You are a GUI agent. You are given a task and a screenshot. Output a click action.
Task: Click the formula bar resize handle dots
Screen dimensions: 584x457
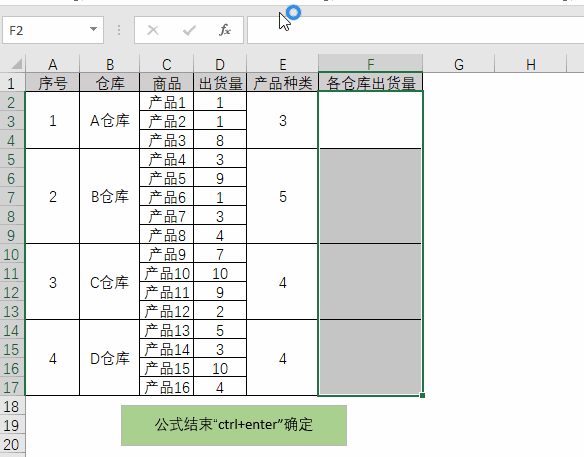[119, 30]
